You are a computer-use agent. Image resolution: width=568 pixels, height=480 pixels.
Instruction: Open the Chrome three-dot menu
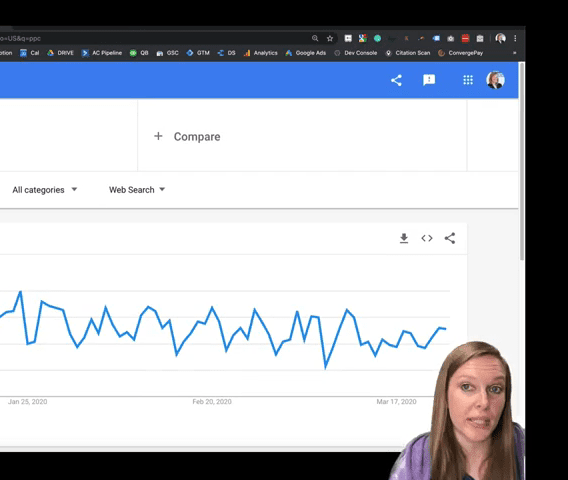[x=515, y=38]
